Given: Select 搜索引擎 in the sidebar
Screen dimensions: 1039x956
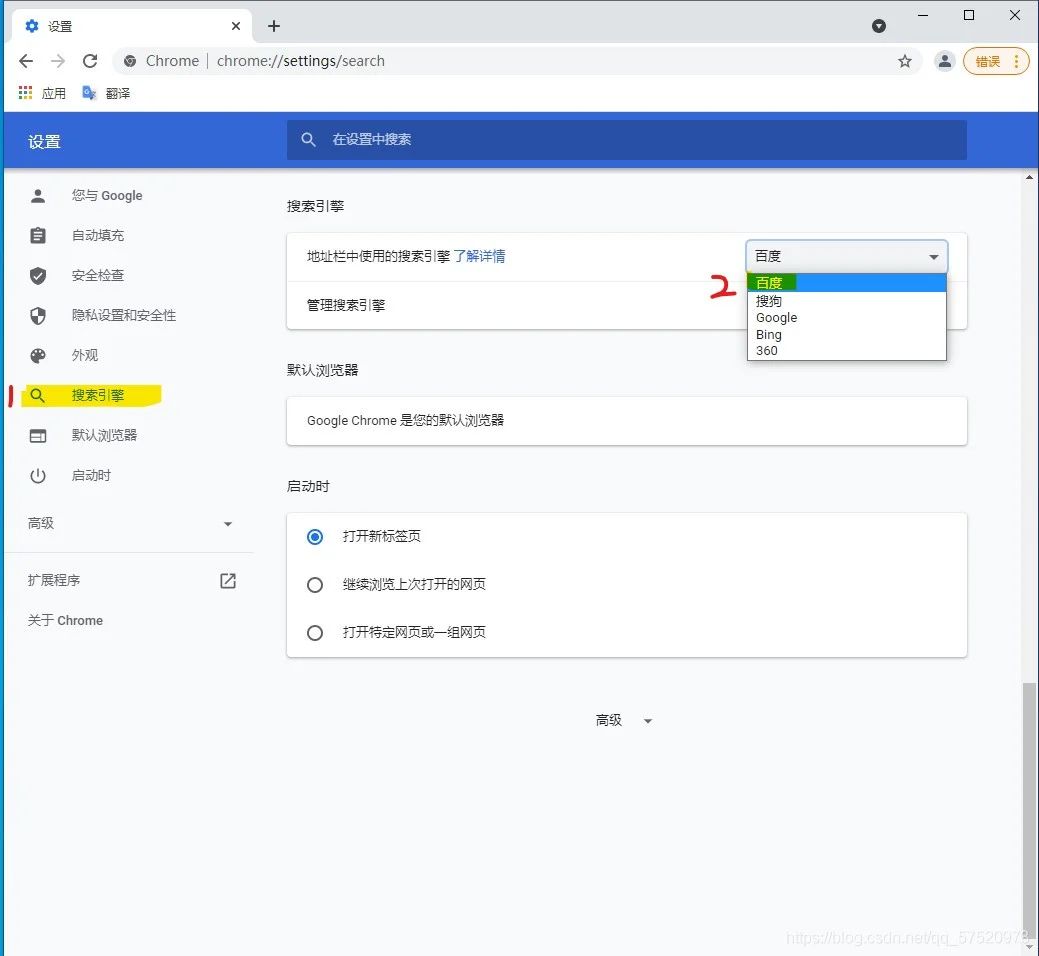Looking at the screenshot, I should coord(97,396).
